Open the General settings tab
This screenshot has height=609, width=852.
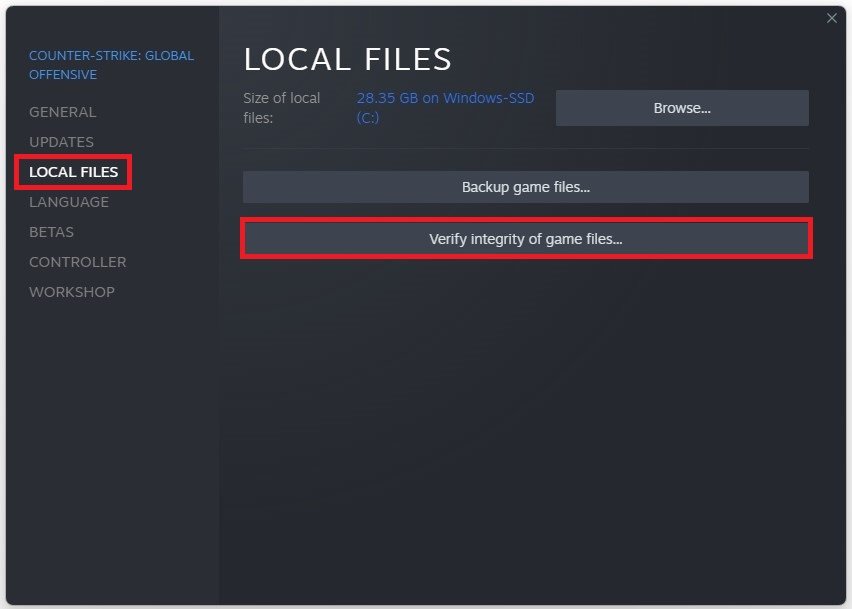(62, 112)
